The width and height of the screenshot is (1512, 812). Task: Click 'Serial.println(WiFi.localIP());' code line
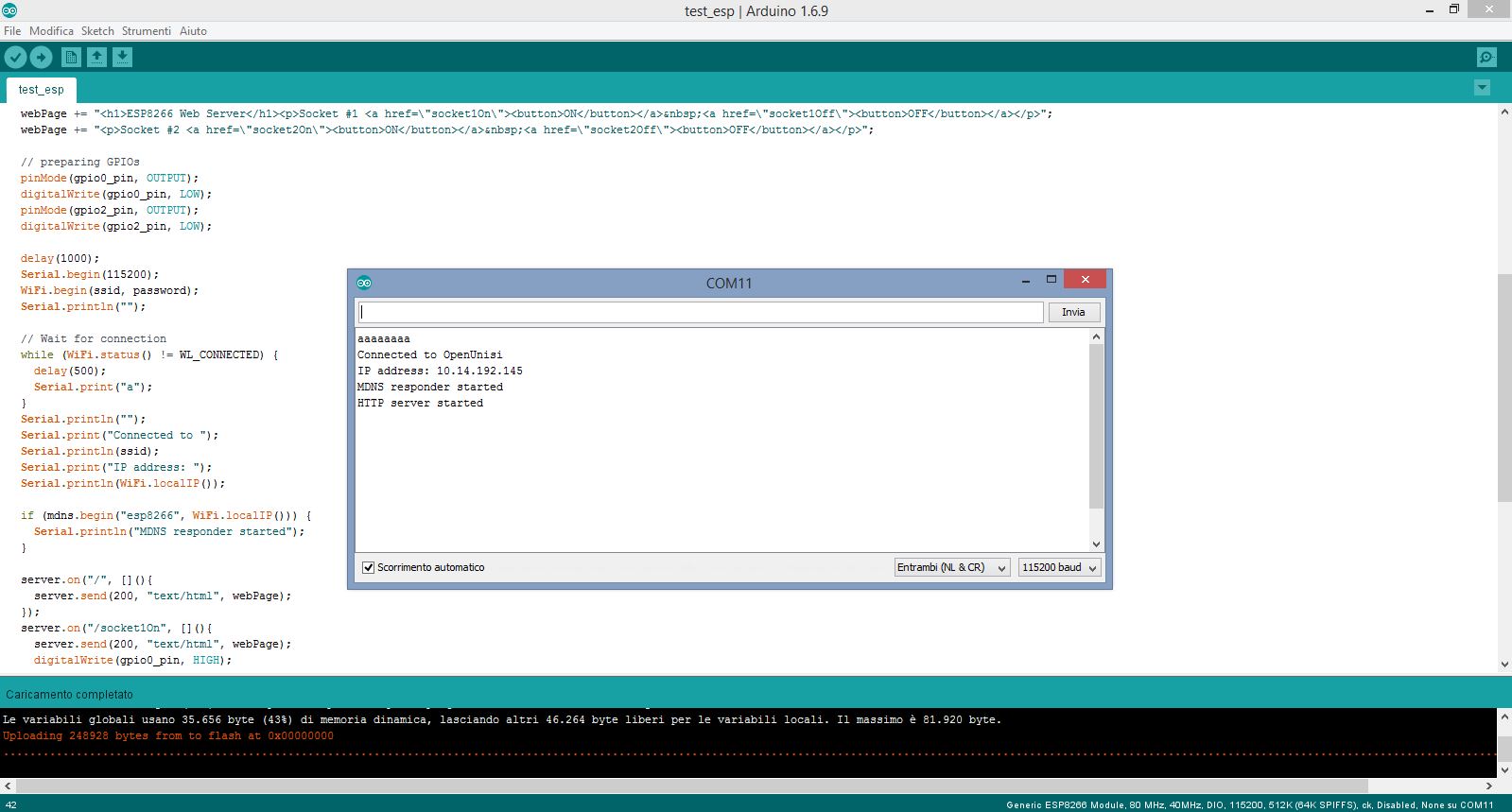[123, 483]
